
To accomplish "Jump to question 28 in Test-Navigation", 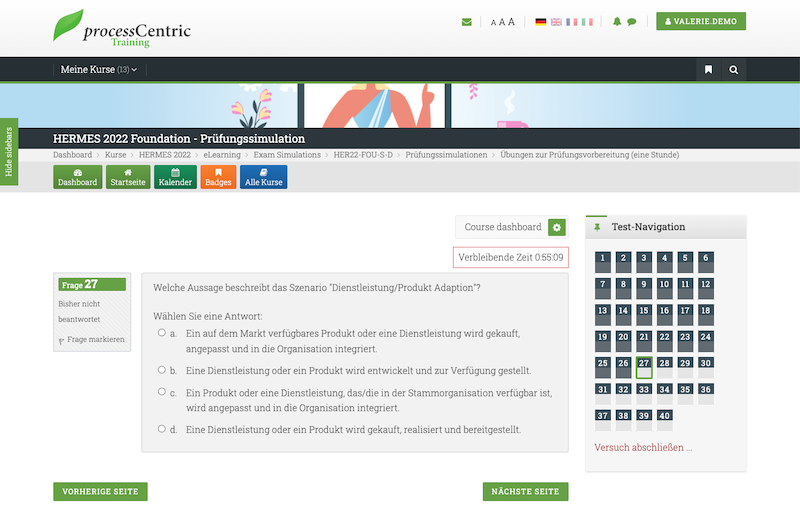I will pyautogui.click(x=664, y=367).
